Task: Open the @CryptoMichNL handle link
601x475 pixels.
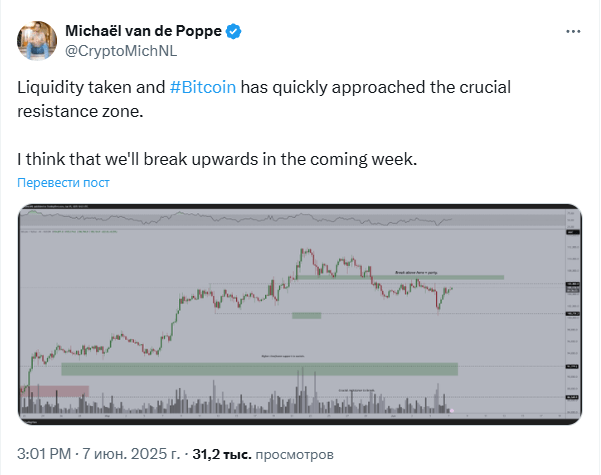Action: click(x=121, y=51)
